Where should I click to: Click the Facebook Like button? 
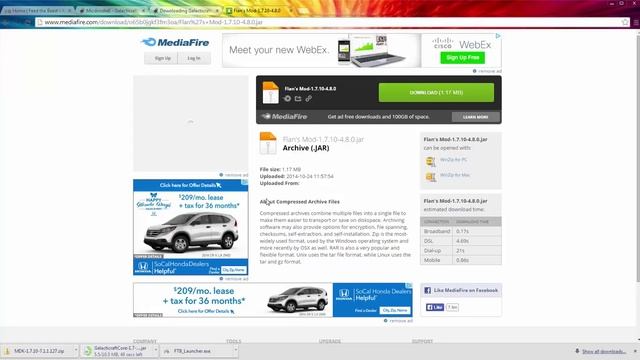tap(435, 307)
